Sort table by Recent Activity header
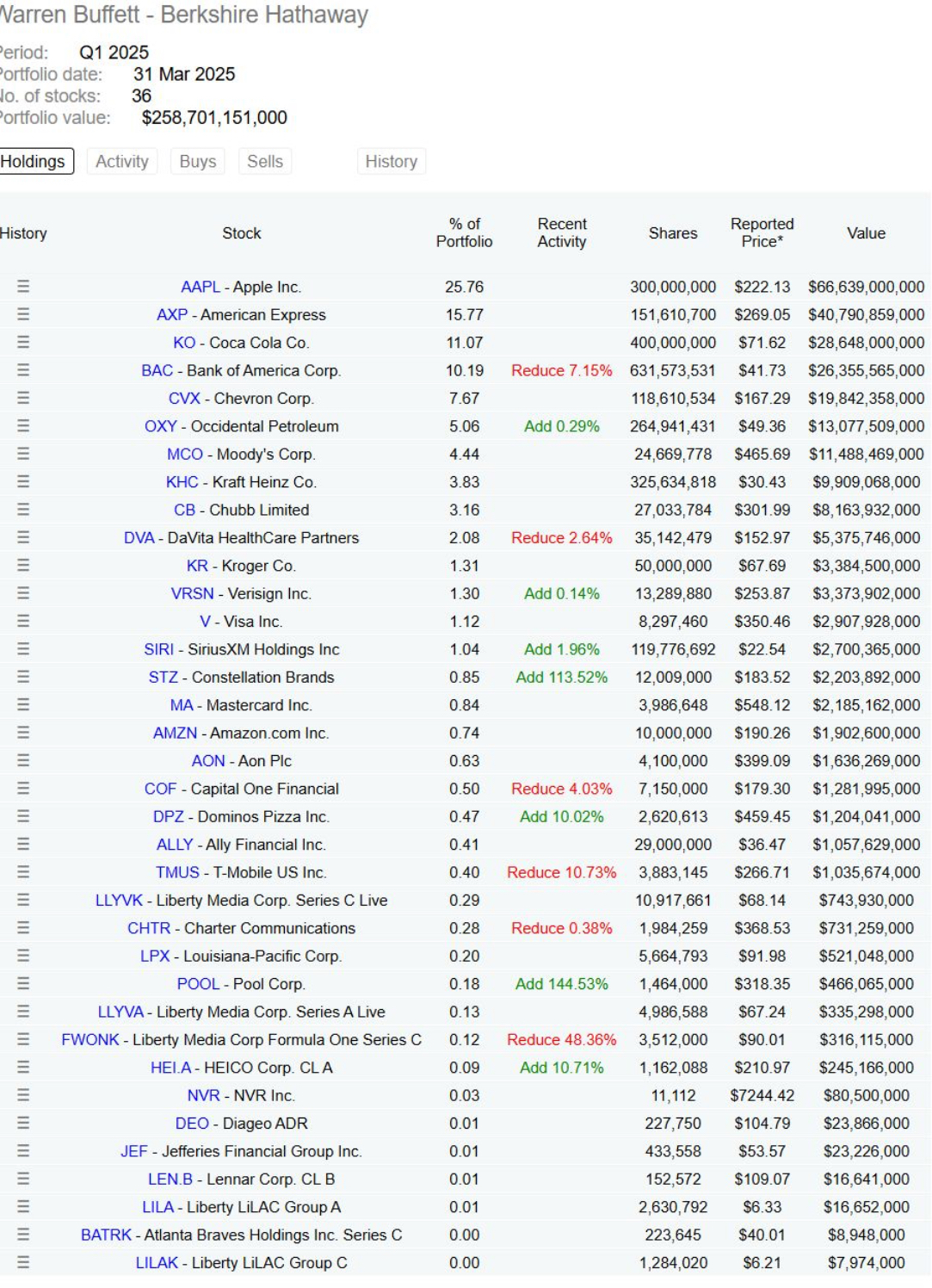Screen dimensions: 932x1288 point(562,233)
